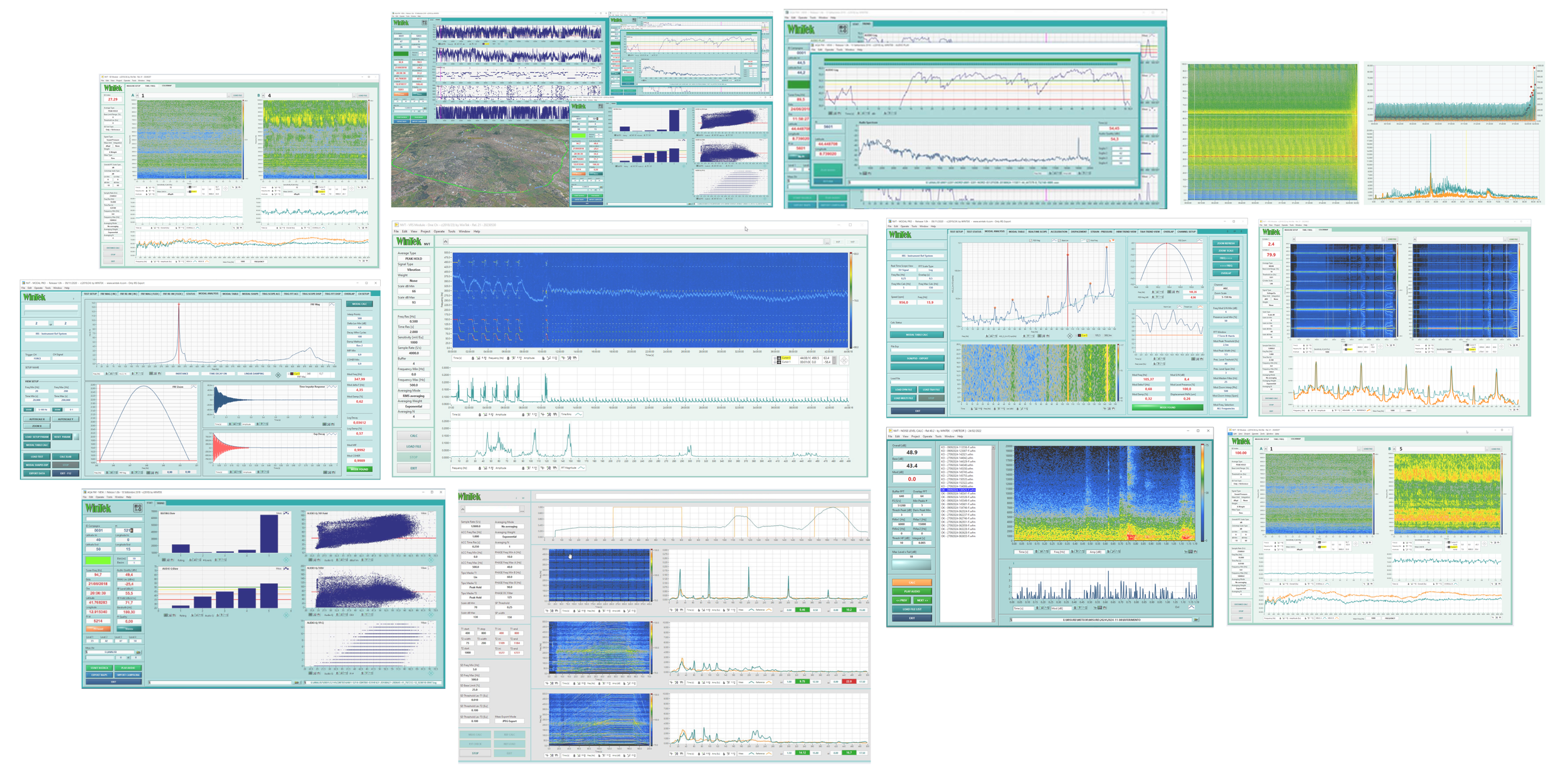
Task: Click FRF Mag plot legend icon in Modal Pro
Action: 331,305
